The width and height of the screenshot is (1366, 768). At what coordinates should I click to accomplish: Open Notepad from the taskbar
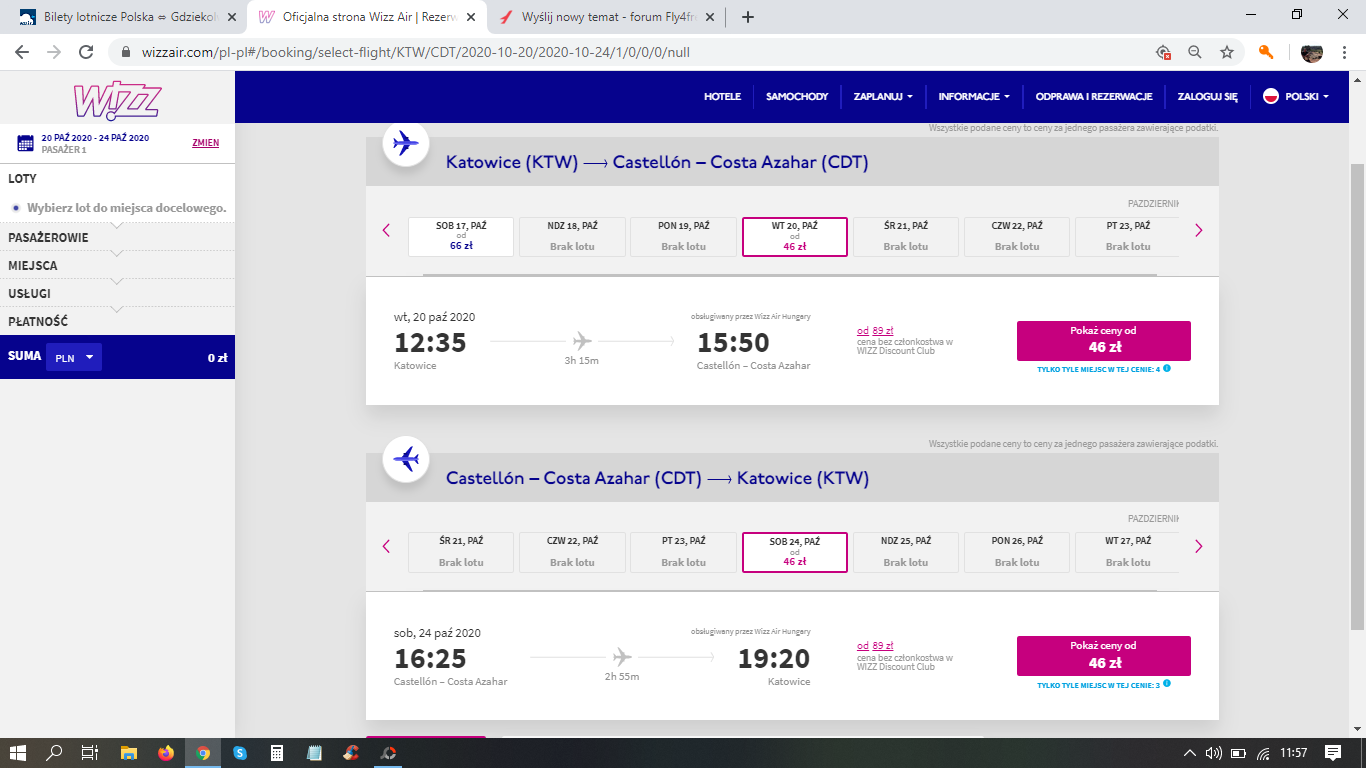coord(314,752)
